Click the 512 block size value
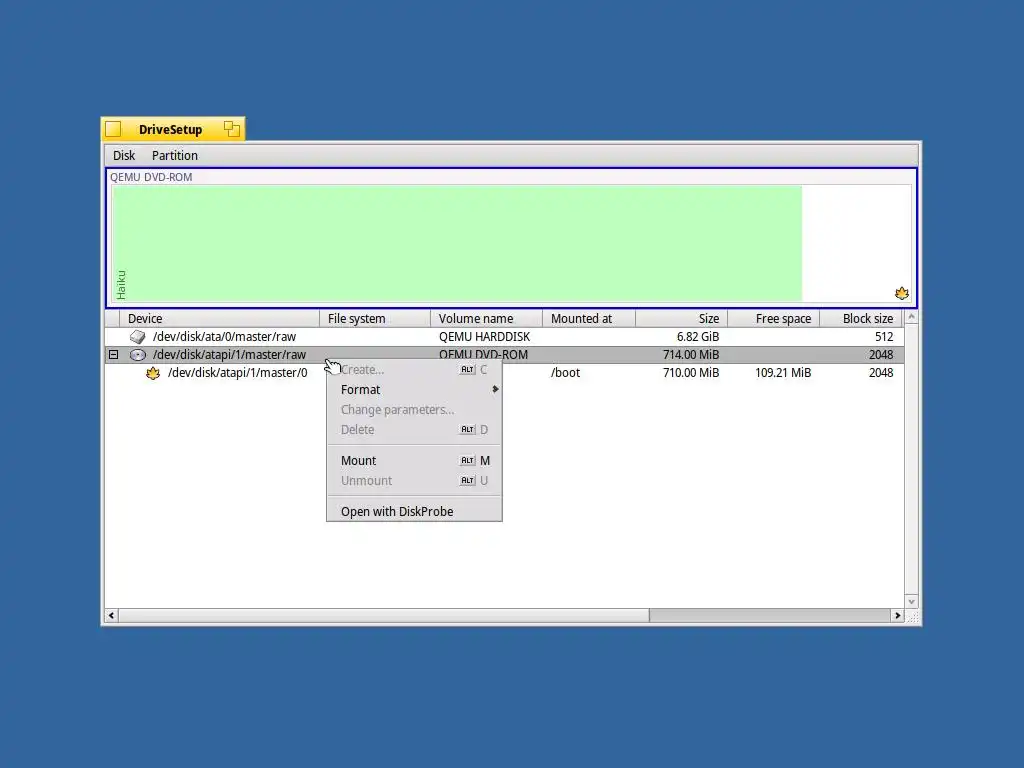The height and width of the screenshot is (768, 1024). point(884,337)
